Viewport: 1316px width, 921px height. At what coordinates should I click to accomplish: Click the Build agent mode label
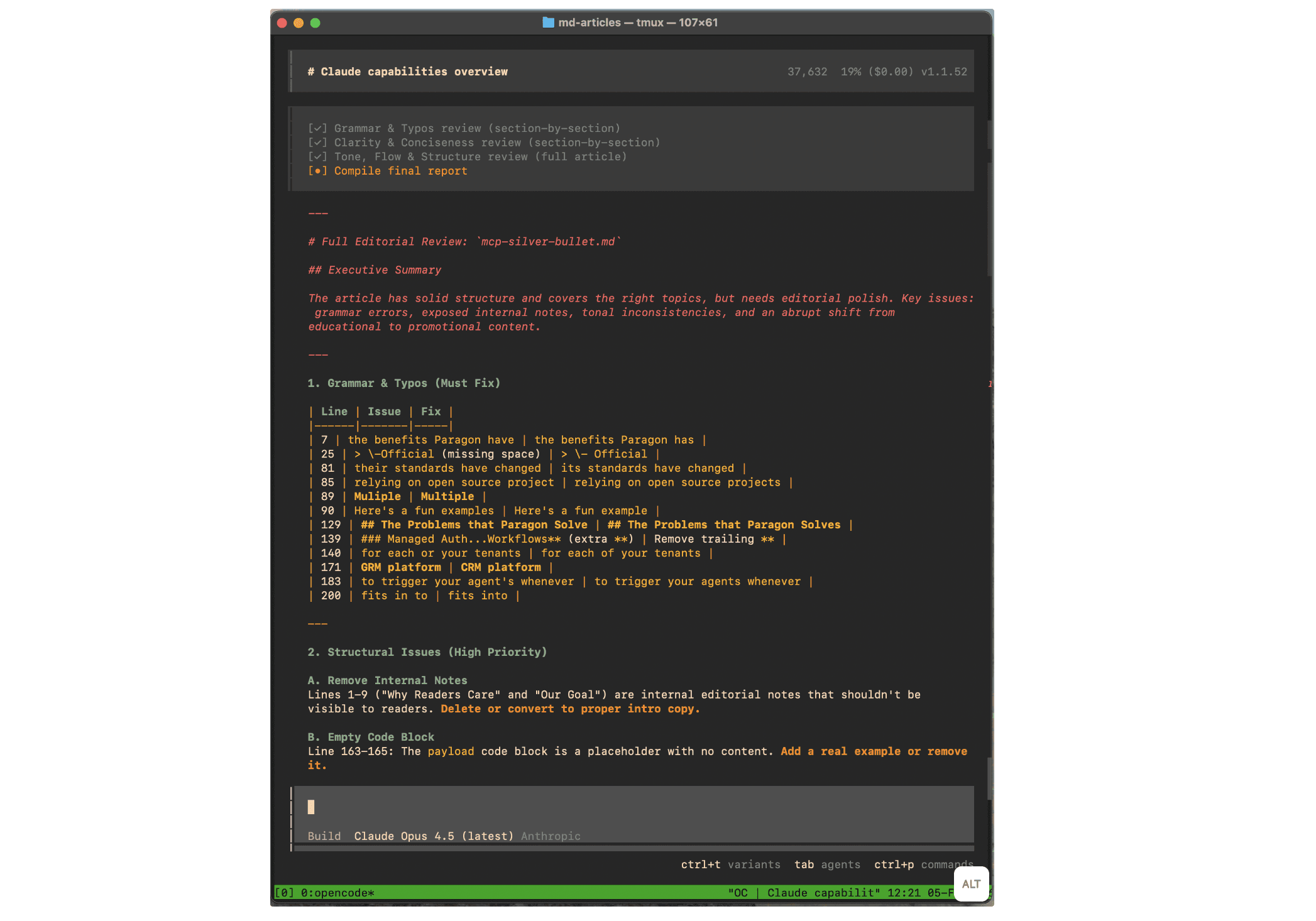coord(324,836)
